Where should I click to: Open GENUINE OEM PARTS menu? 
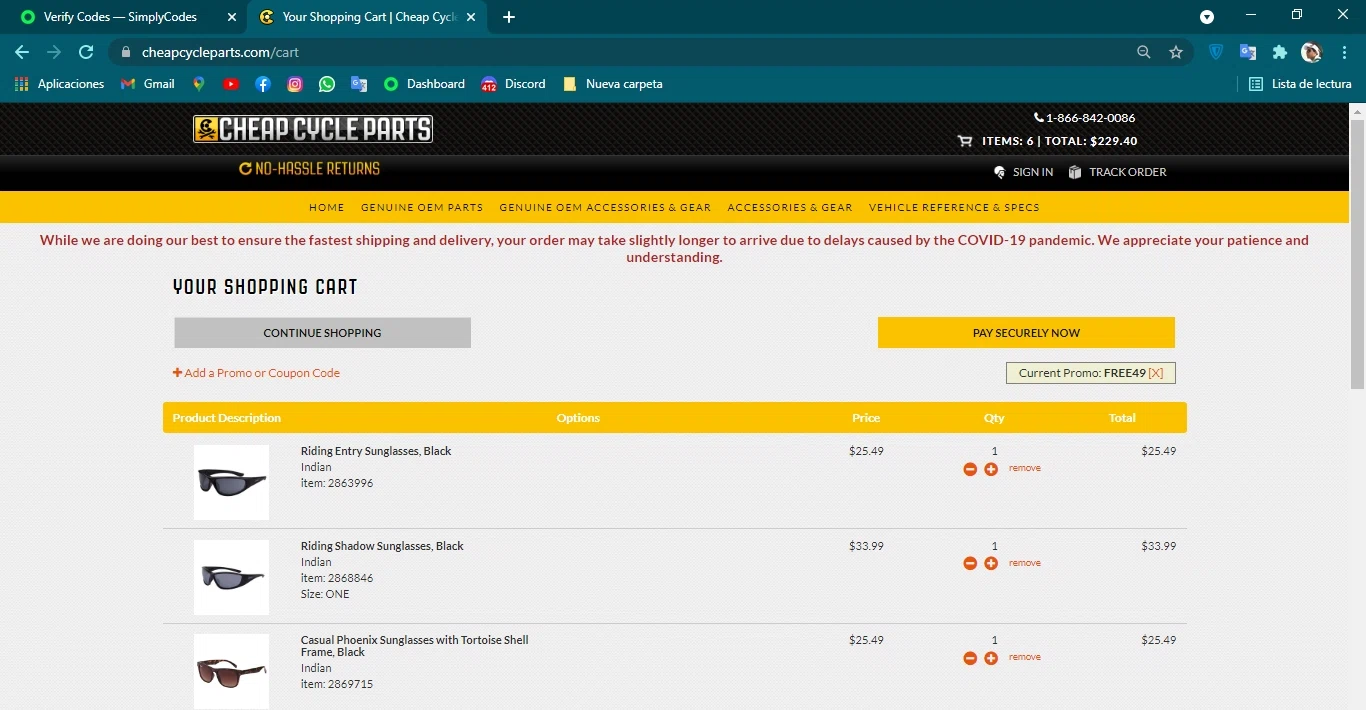pos(422,207)
